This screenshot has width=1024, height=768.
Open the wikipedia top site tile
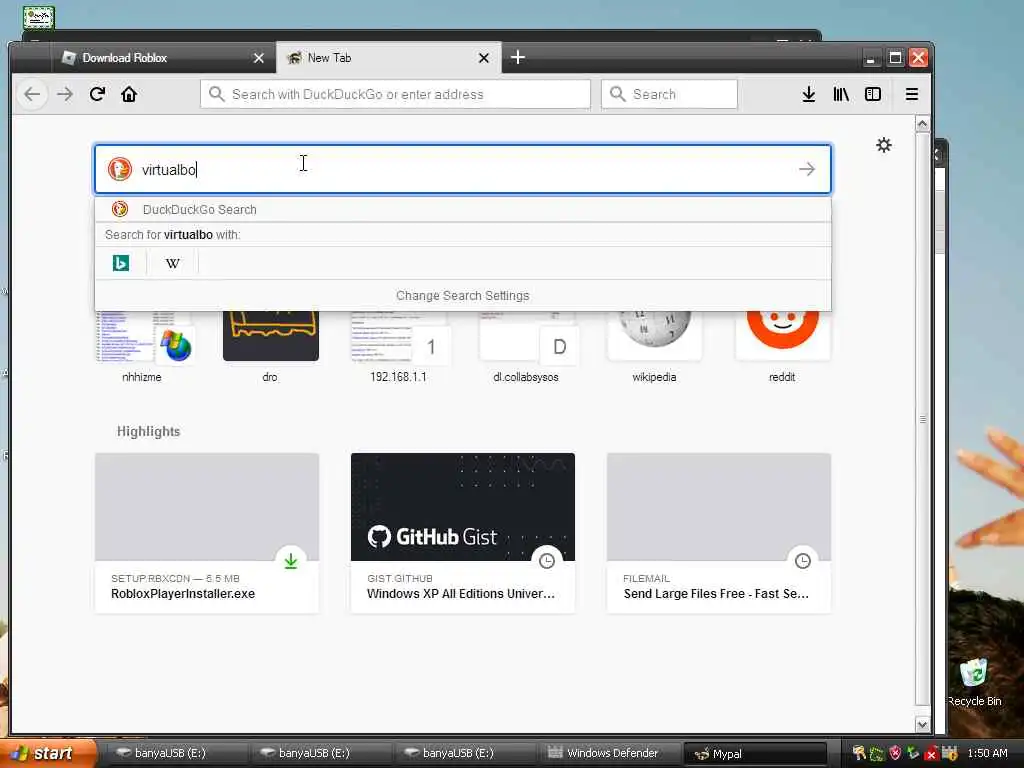click(654, 346)
